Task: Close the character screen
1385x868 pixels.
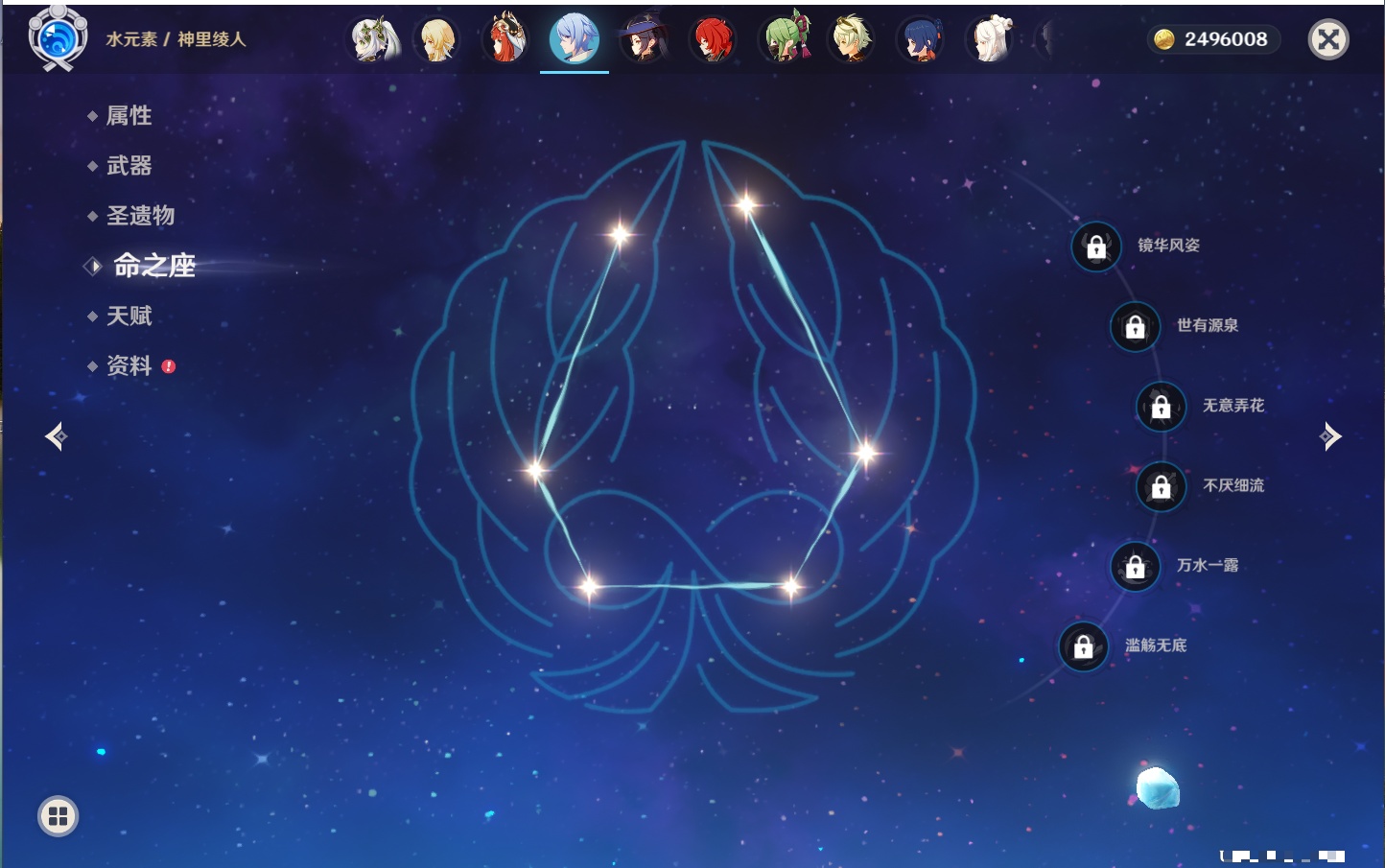Action: (1328, 39)
